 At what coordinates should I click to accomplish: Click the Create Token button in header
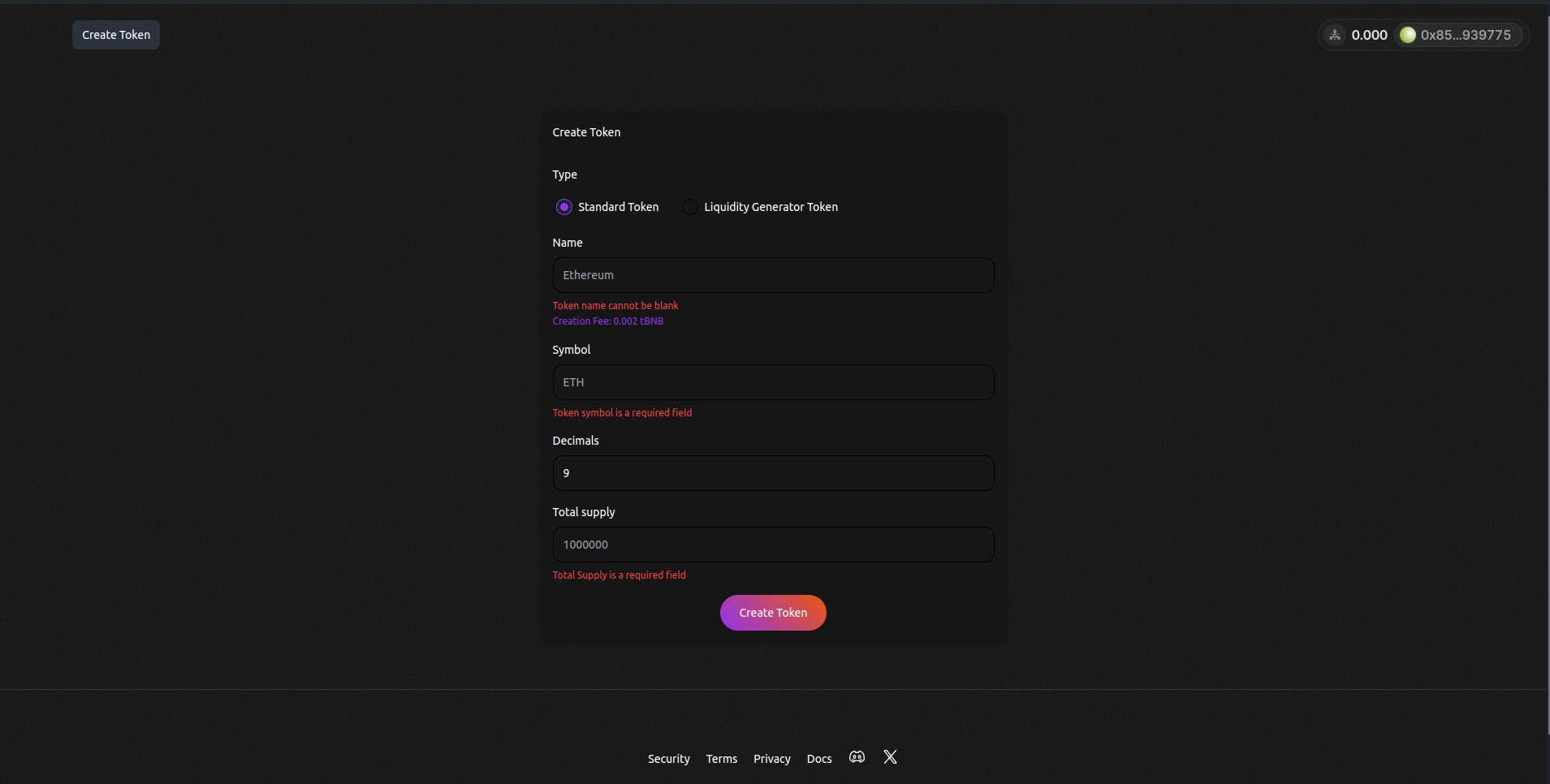click(x=116, y=35)
